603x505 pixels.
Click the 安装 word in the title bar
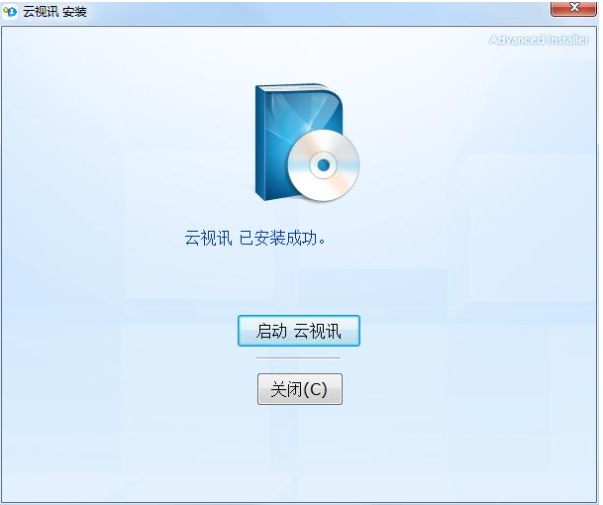[75, 12]
